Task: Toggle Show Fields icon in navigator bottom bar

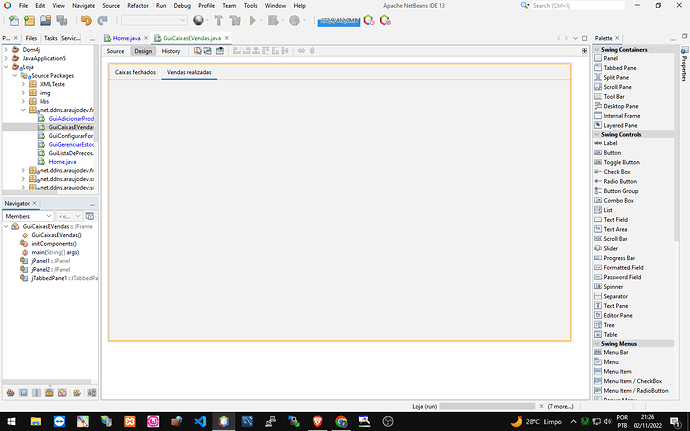Action: click(24, 393)
